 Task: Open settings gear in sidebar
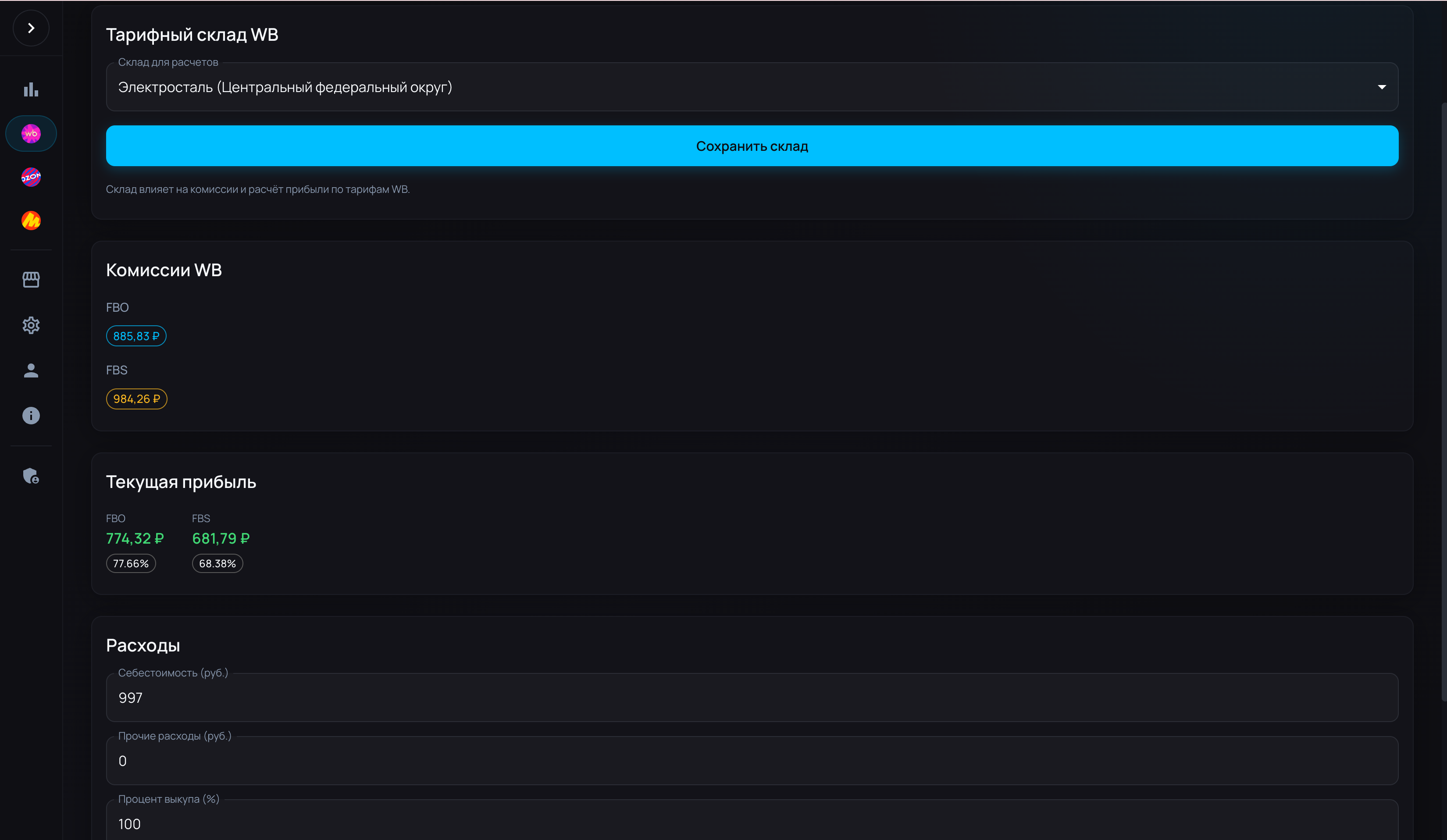click(x=31, y=326)
